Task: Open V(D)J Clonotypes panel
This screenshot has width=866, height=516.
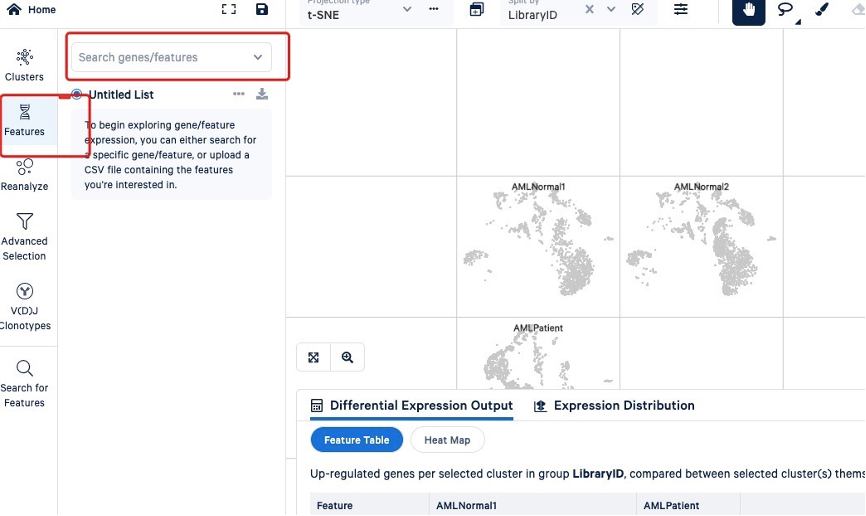Action: pyautogui.click(x=24, y=307)
